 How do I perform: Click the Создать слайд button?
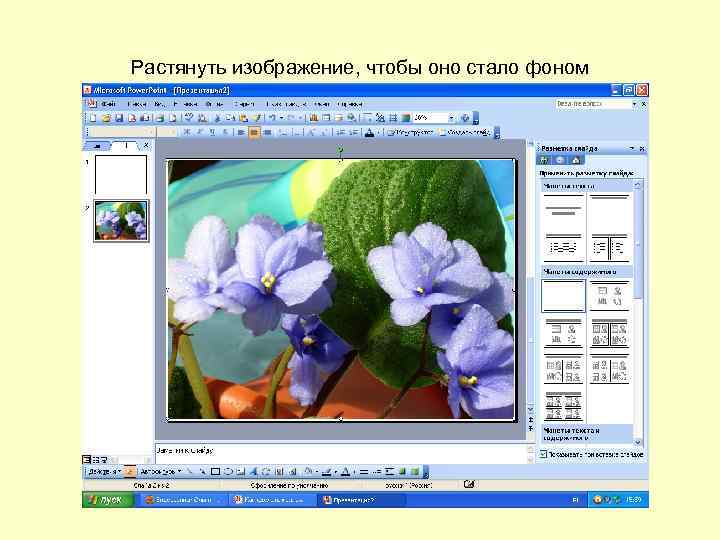pyautogui.click(x=465, y=132)
